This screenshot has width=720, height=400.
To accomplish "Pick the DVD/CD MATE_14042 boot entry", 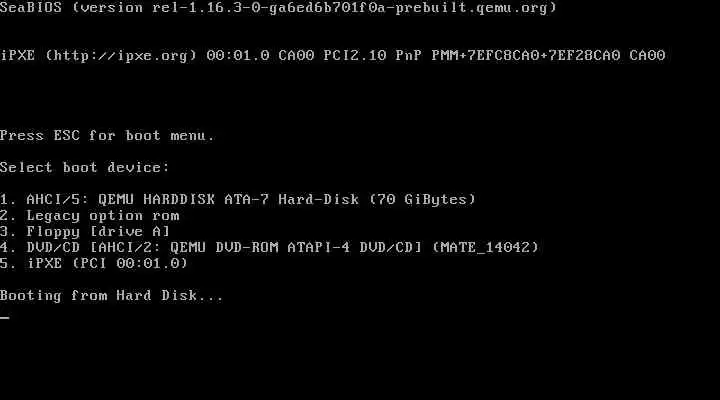I will click(x=270, y=248).
